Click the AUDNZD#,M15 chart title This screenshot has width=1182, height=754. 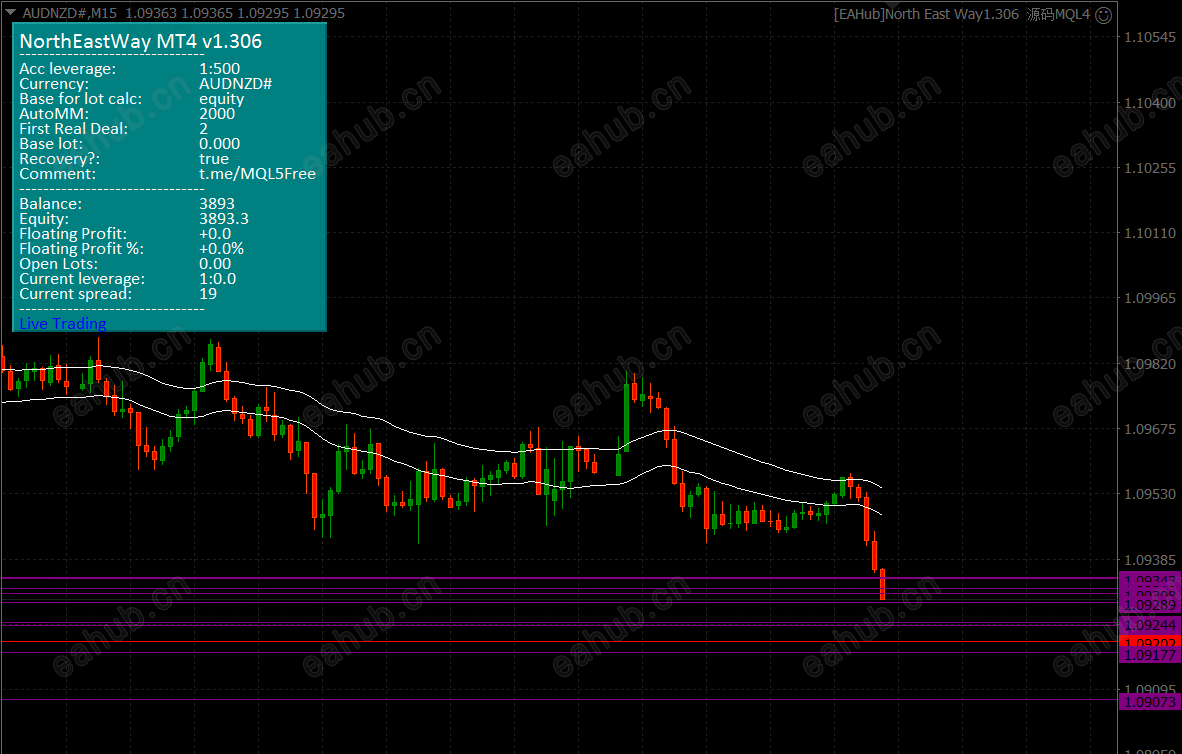69,14
